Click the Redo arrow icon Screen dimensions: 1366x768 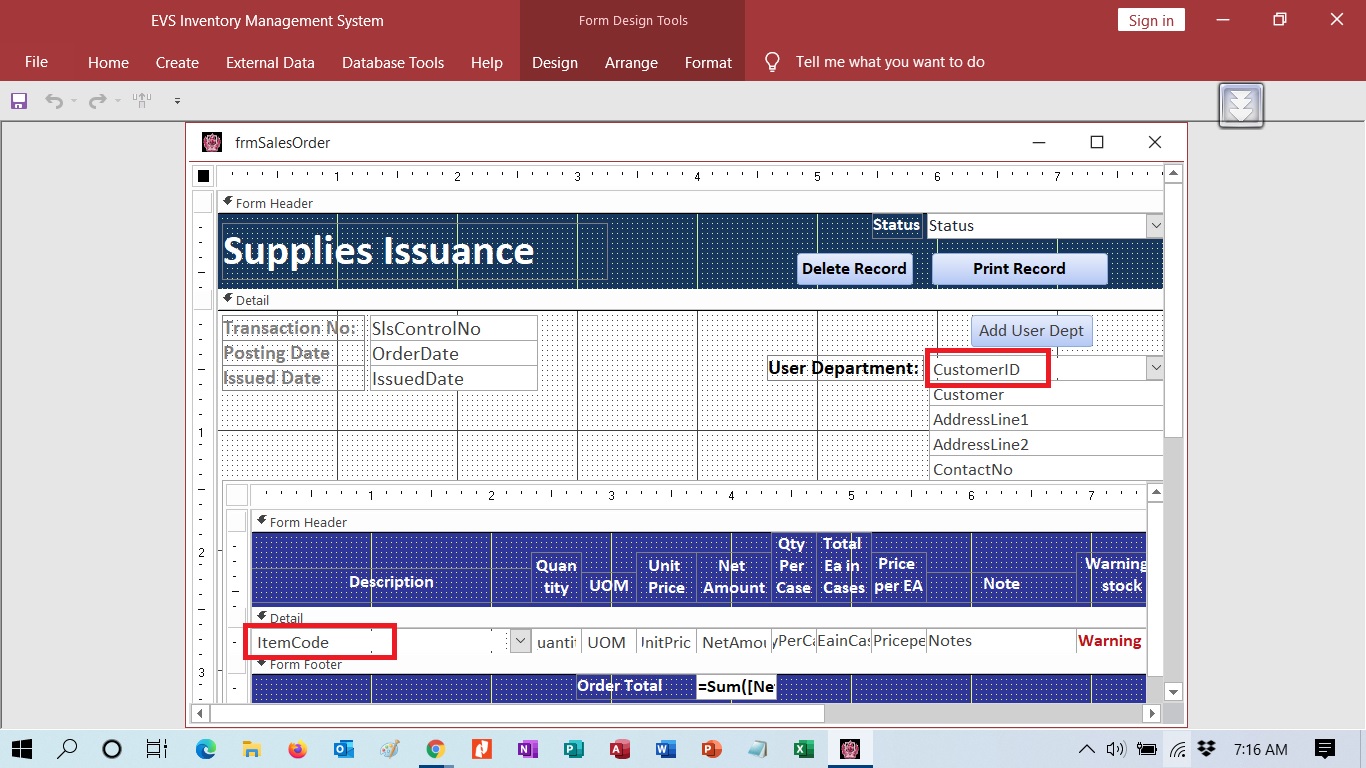pyautogui.click(x=97, y=101)
